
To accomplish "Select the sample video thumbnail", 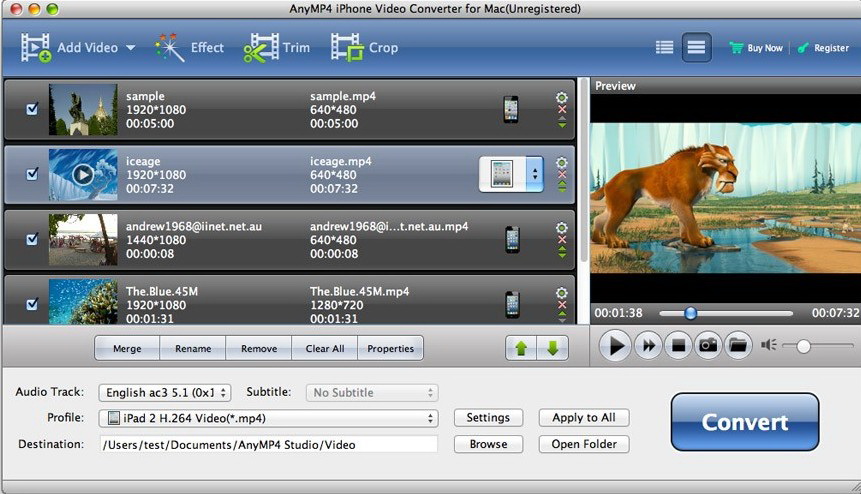I will 83,109.
